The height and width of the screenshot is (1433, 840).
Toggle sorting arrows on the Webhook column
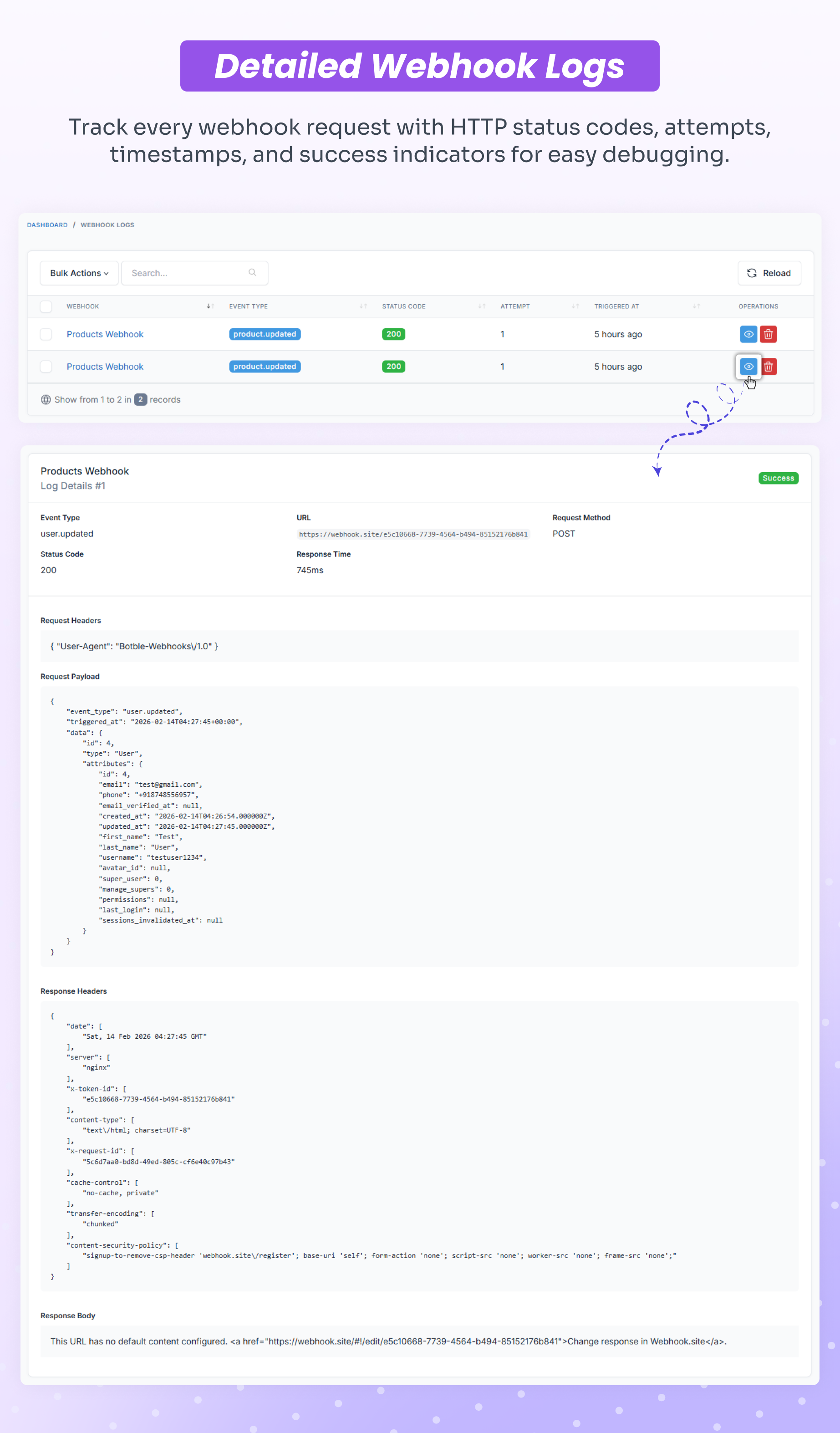coord(210,306)
